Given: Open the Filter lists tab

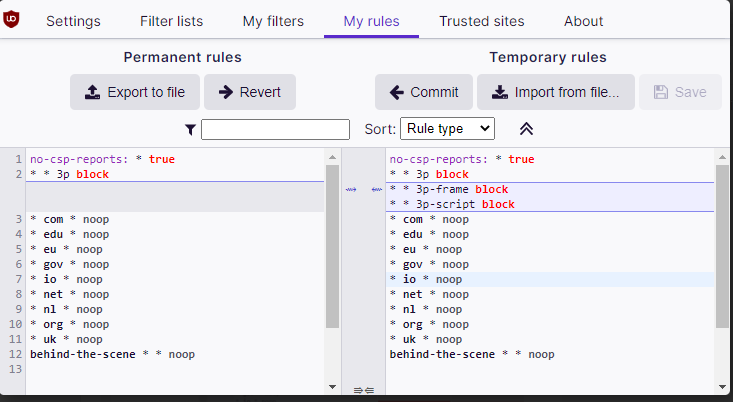Looking at the screenshot, I should click(170, 20).
